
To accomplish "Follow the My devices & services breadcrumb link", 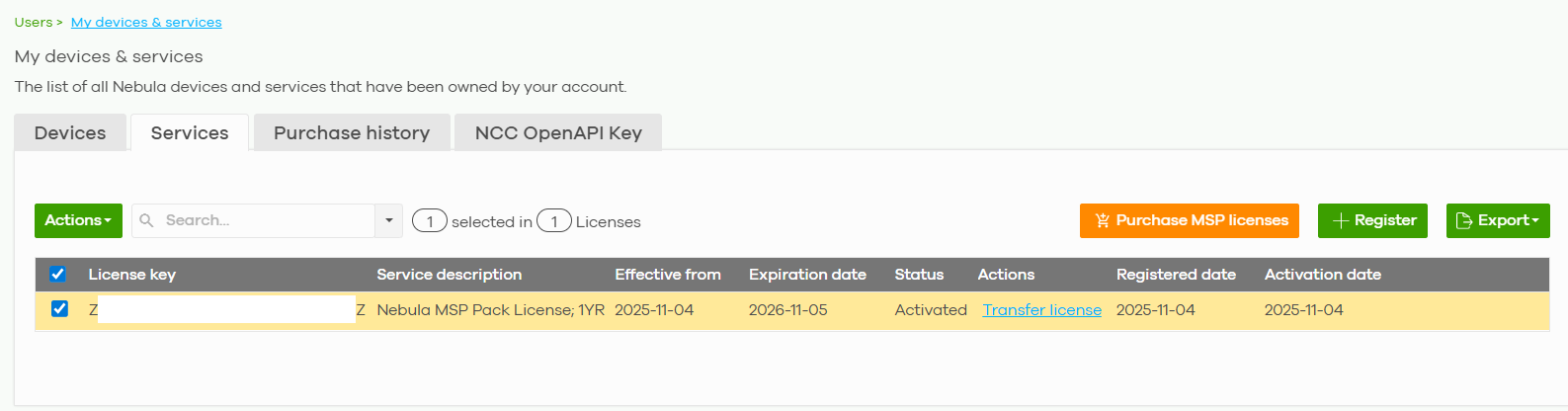I will [x=146, y=22].
